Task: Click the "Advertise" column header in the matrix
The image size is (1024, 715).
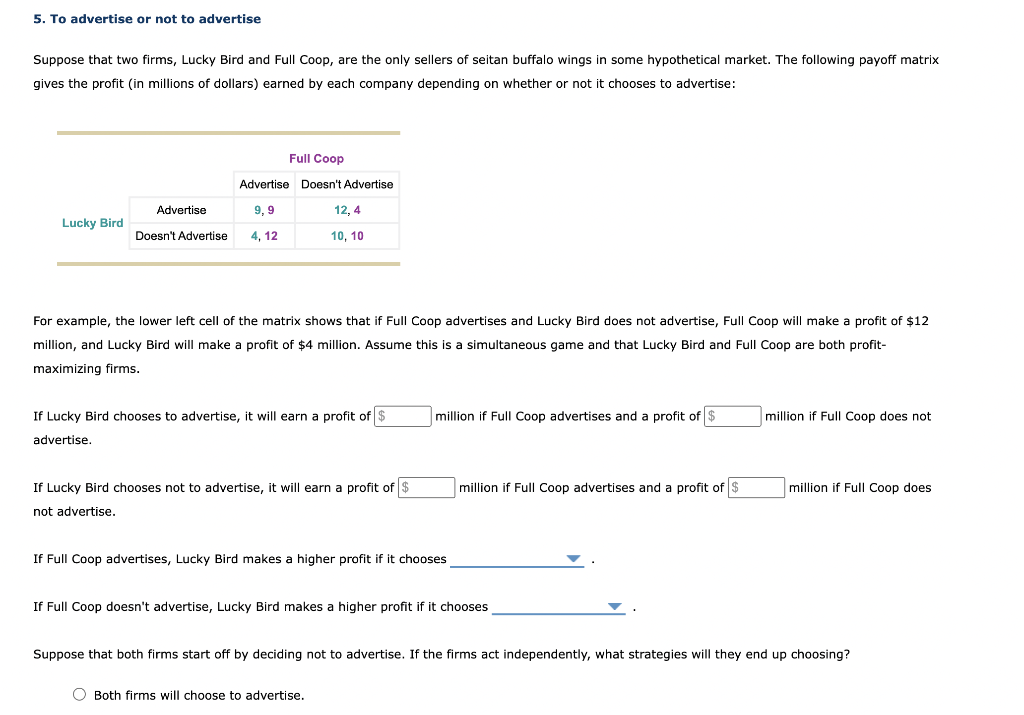Action: (264, 184)
